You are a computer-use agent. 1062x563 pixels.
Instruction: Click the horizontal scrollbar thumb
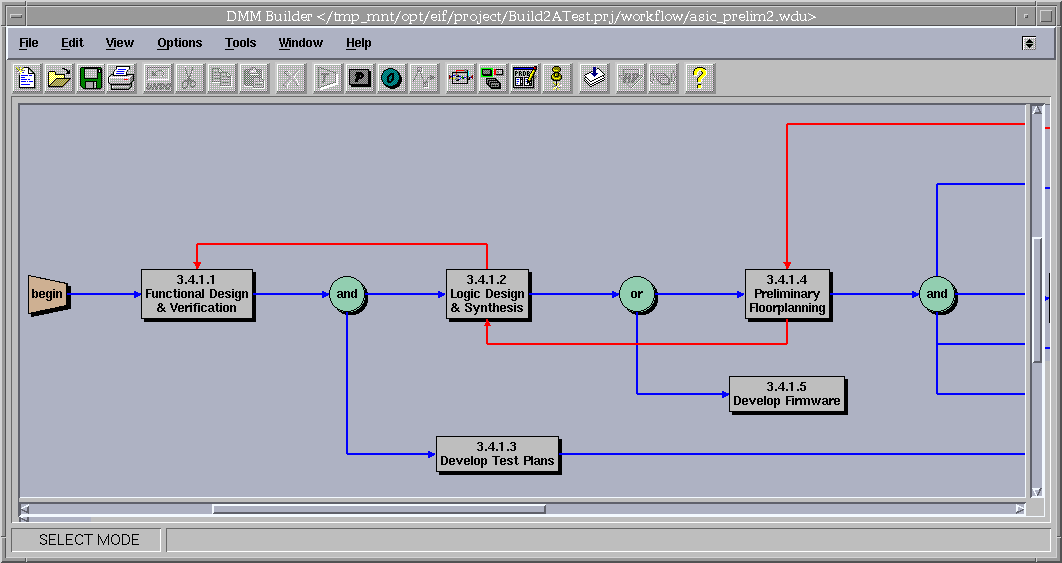tap(378, 509)
